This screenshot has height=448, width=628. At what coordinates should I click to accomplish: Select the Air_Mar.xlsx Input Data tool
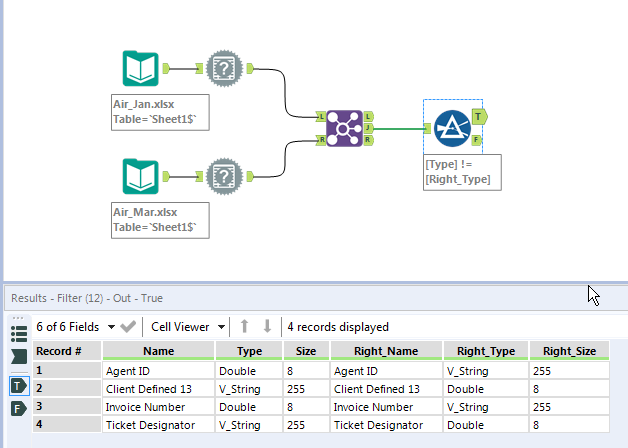[x=140, y=177]
